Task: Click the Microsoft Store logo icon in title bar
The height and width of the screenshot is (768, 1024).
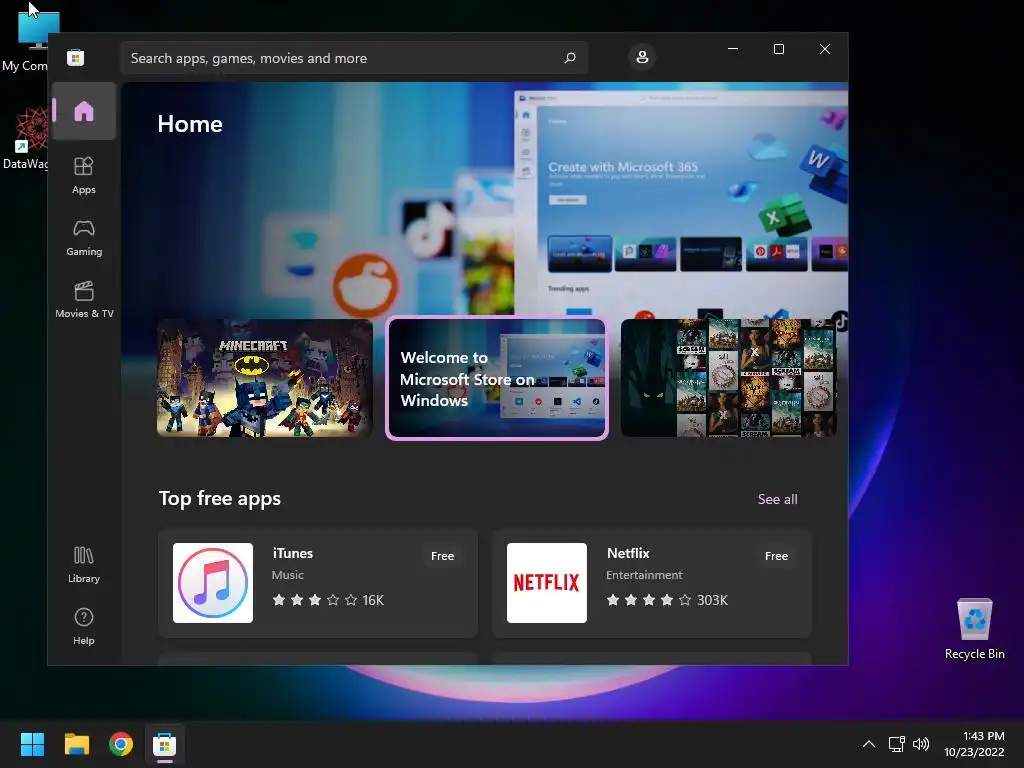Action: (76, 57)
